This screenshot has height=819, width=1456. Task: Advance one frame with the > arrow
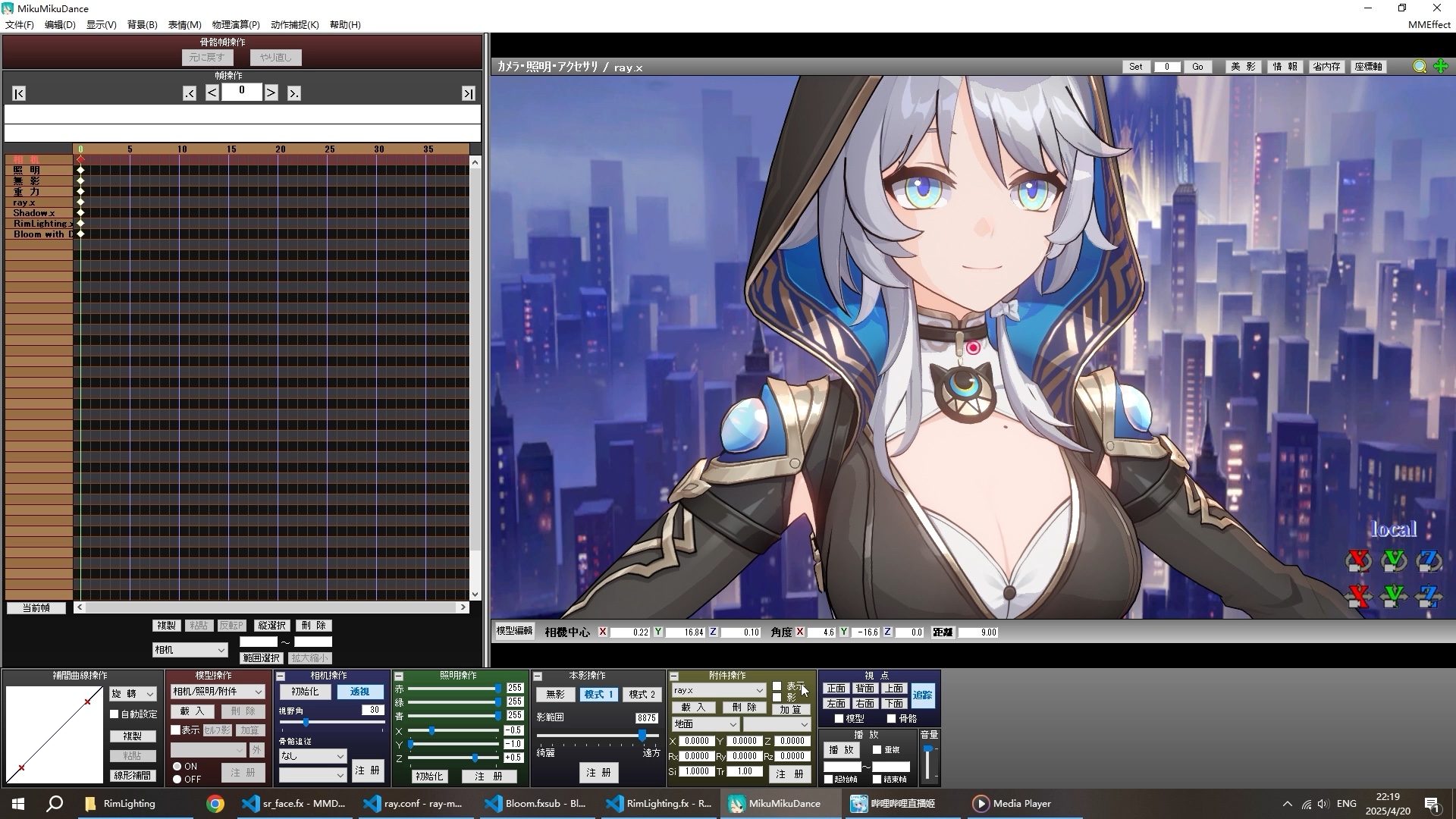tap(271, 93)
